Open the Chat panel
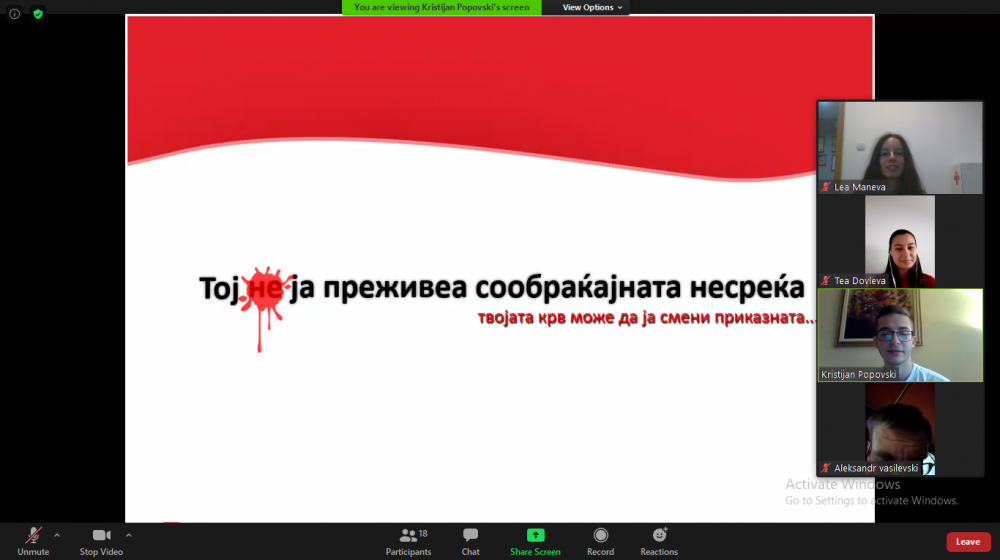 click(x=470, y=541)
